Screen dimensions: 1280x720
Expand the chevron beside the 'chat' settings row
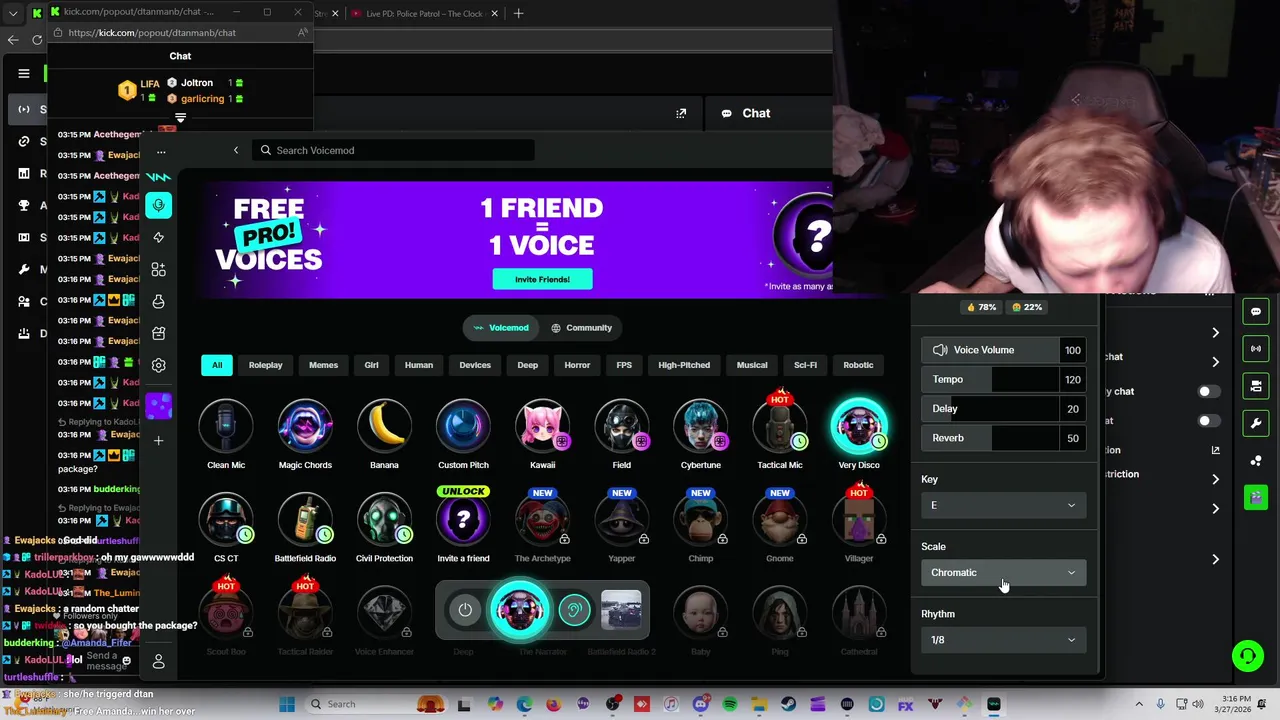1215,362
